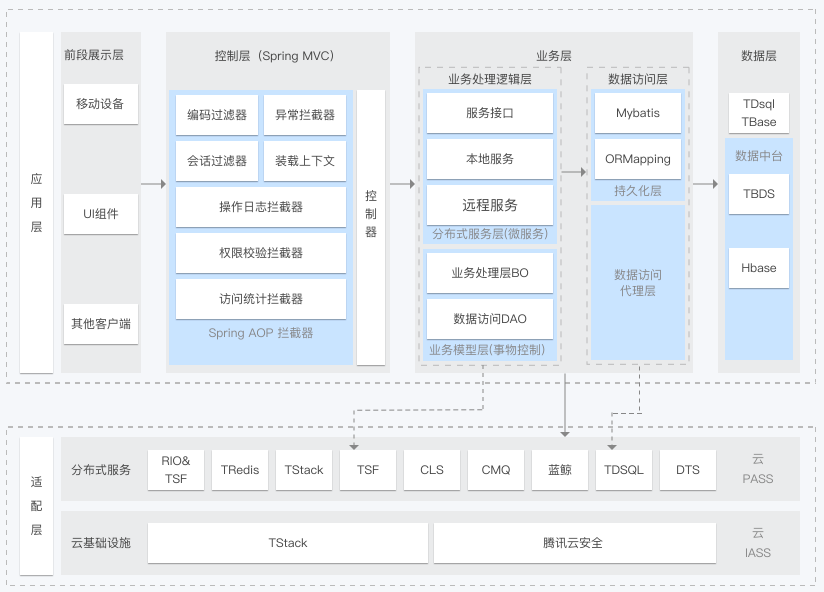Screen dimensions: 824x592
Task: Select the 移动设备 block
Action: [99, 103]
